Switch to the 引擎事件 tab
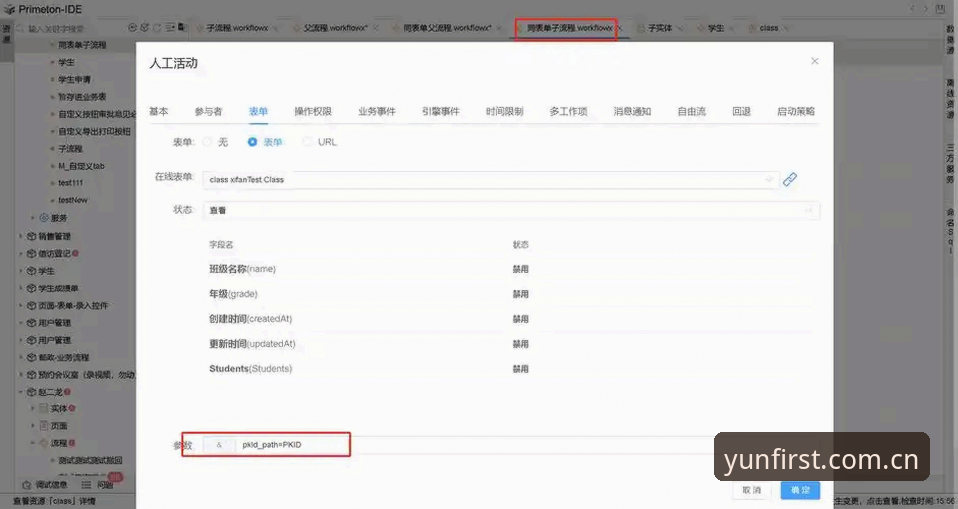Viewport: 958px width, 509px height. point(441,111)
